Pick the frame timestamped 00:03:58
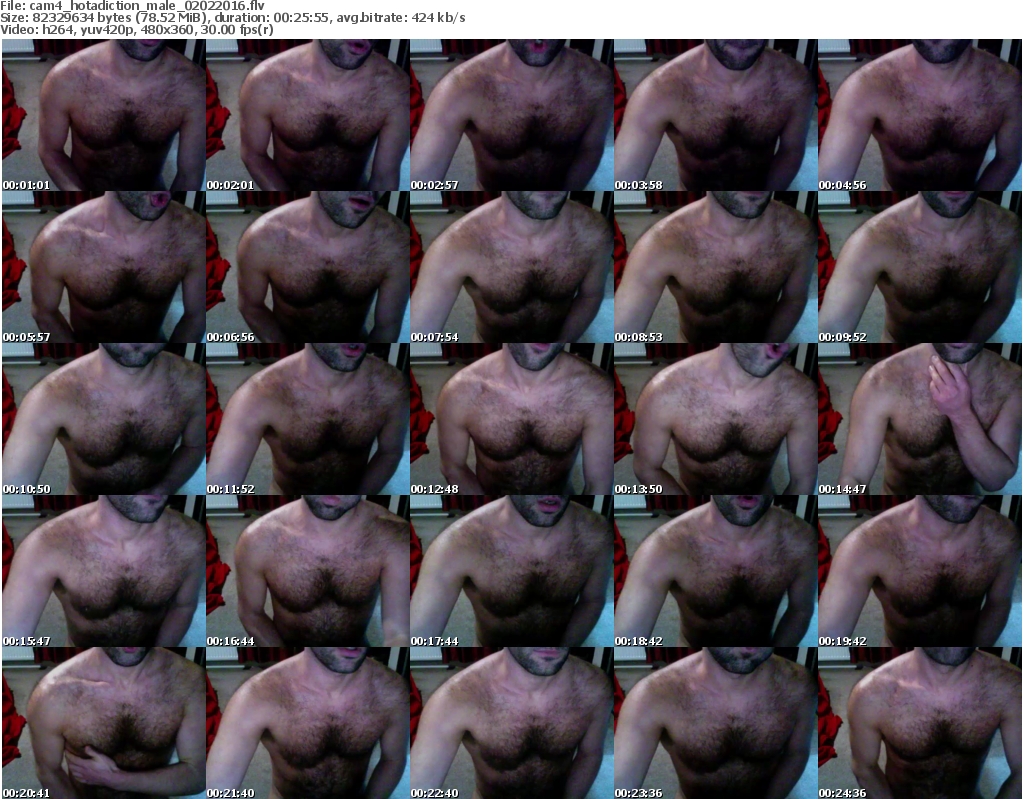 tap(716, 115)
